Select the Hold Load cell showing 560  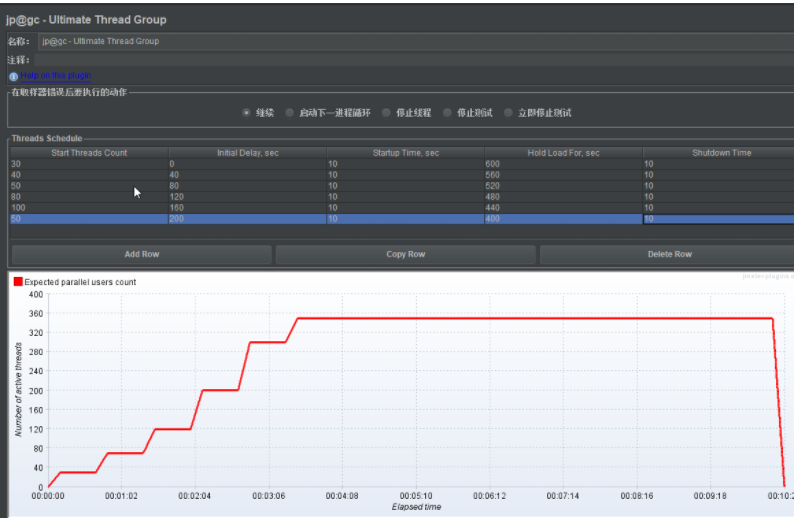pyautogui.click(x=563, y=175)
